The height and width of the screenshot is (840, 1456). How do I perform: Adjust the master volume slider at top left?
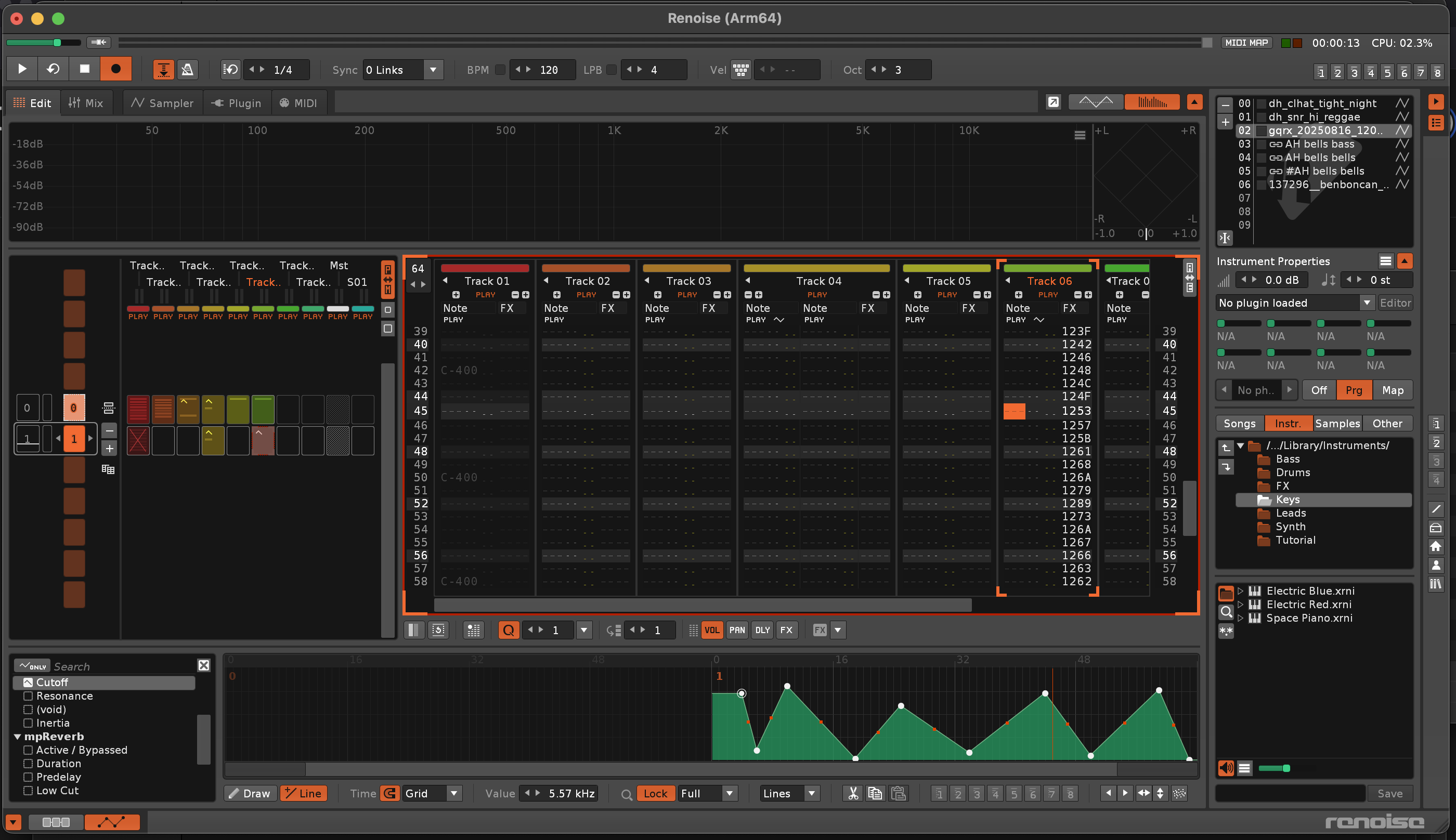click(57, 42)
